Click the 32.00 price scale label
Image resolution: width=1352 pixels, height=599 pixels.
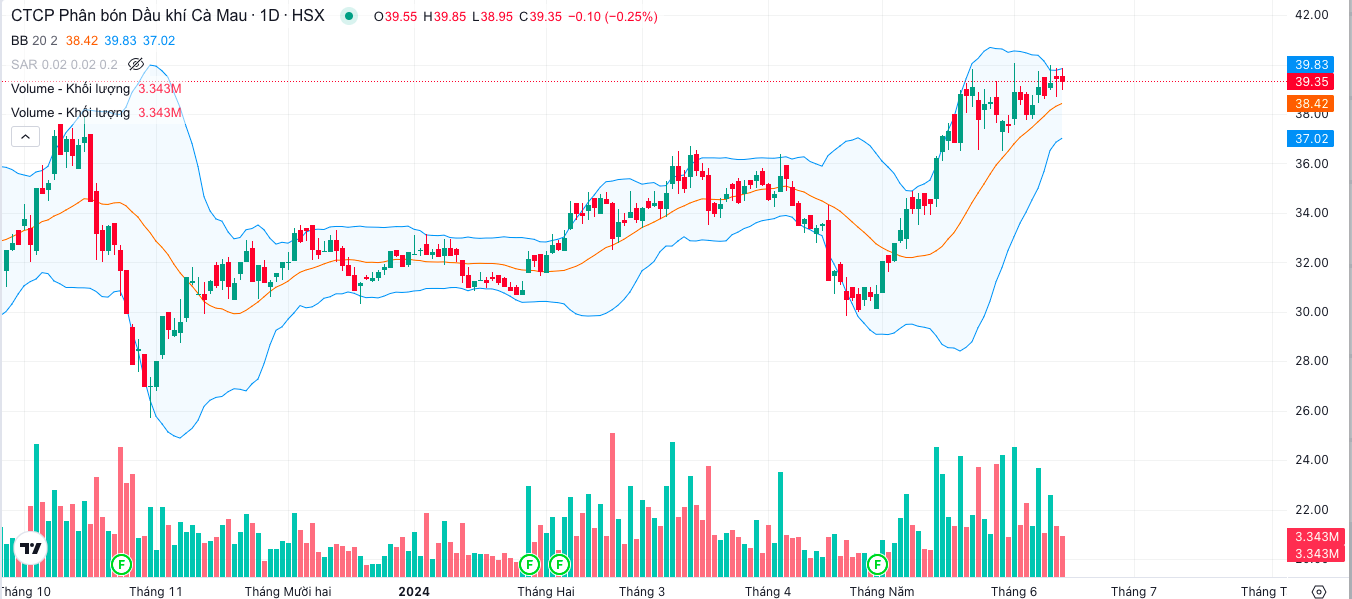coord(1312,262)
